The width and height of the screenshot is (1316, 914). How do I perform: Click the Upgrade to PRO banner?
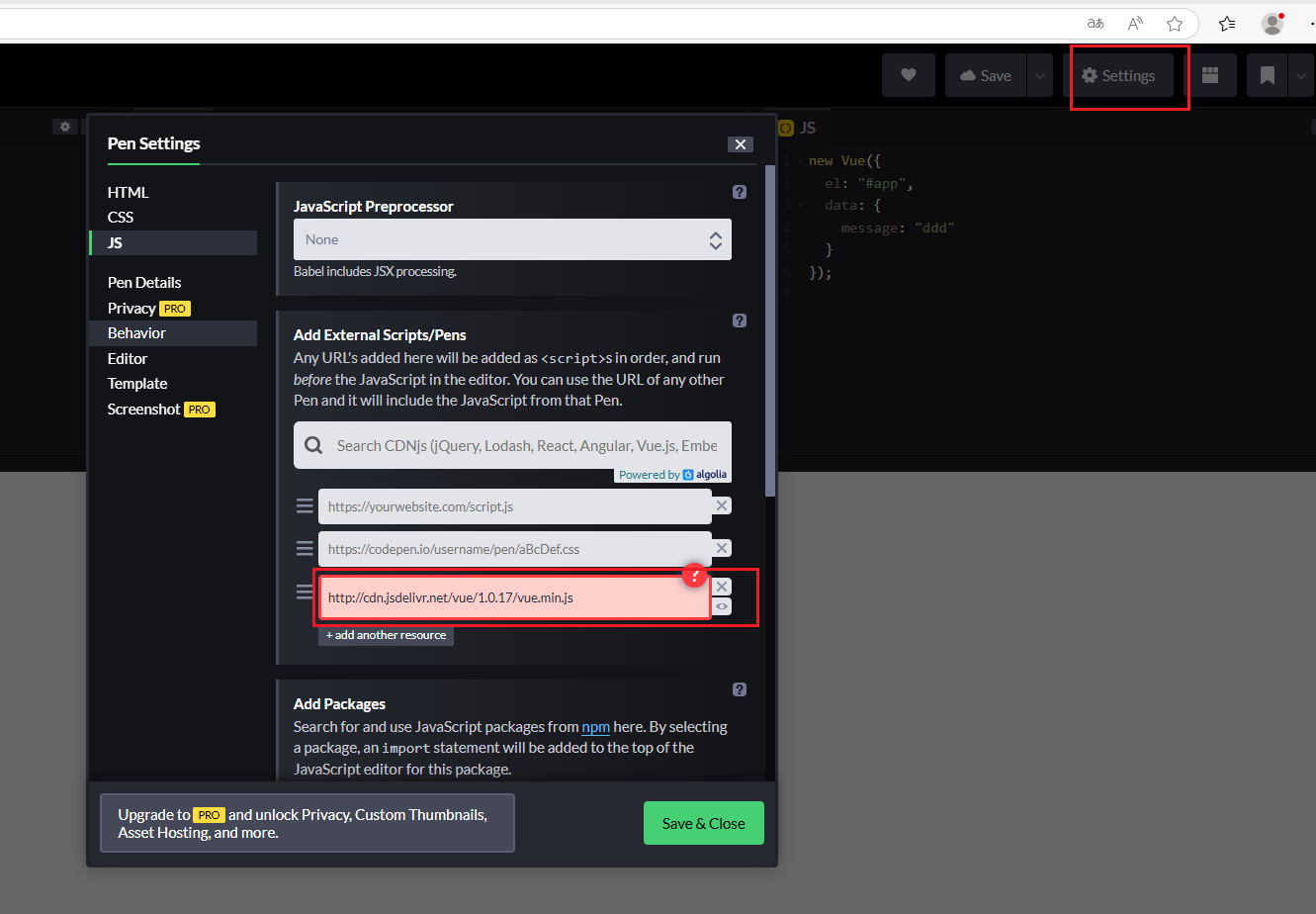307,823
